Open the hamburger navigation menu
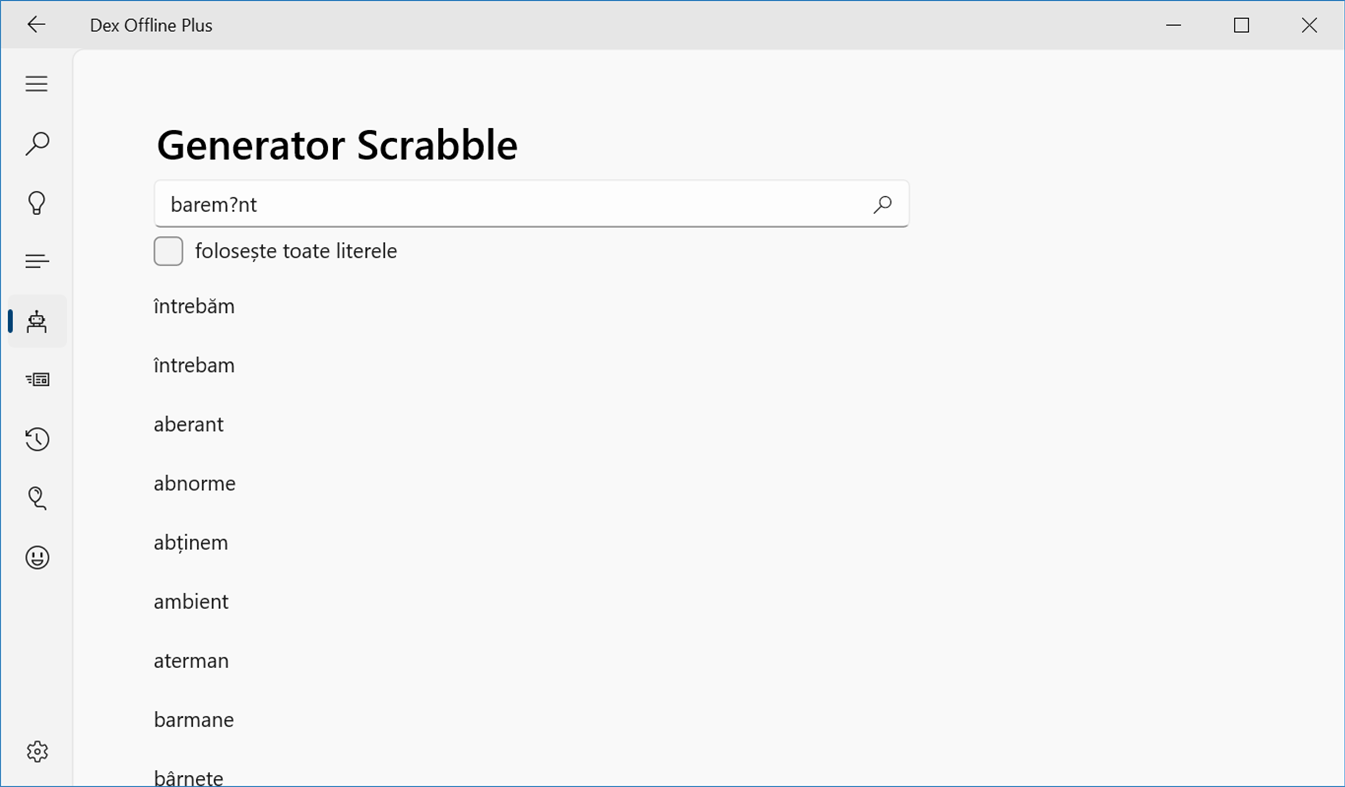 click(x=37, y=84)
